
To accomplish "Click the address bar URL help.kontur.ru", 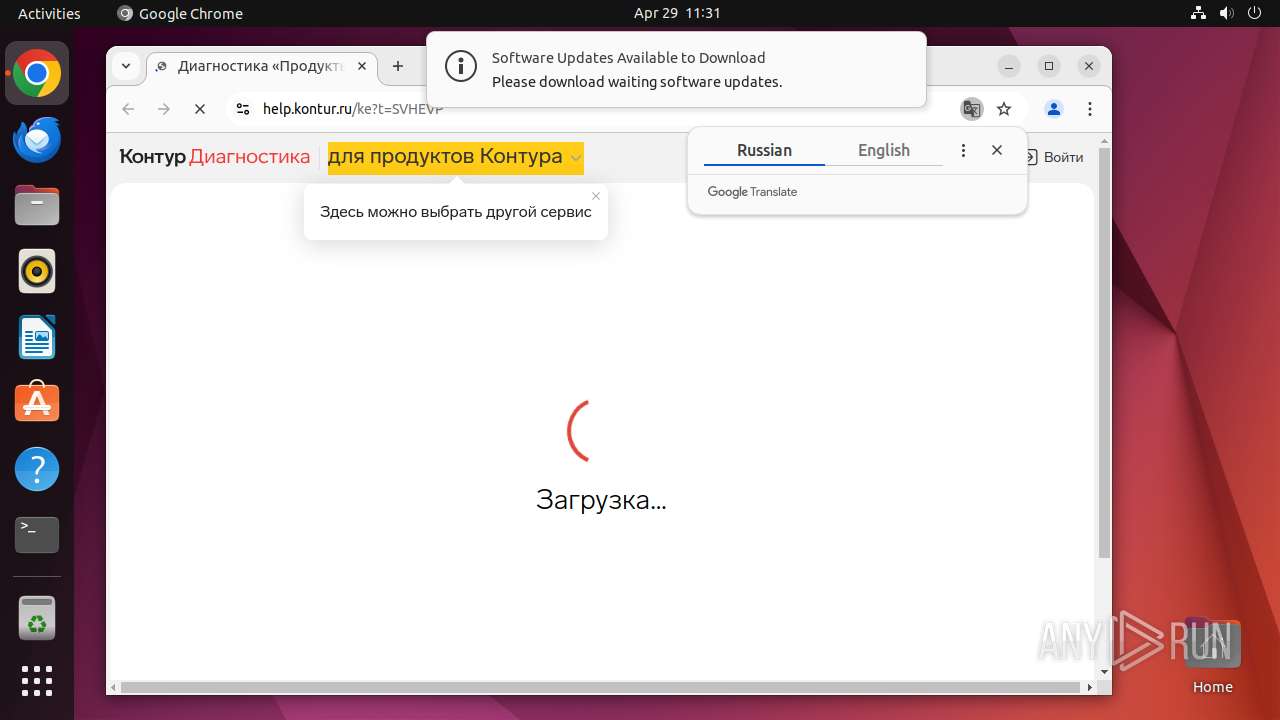I will 353,109.
